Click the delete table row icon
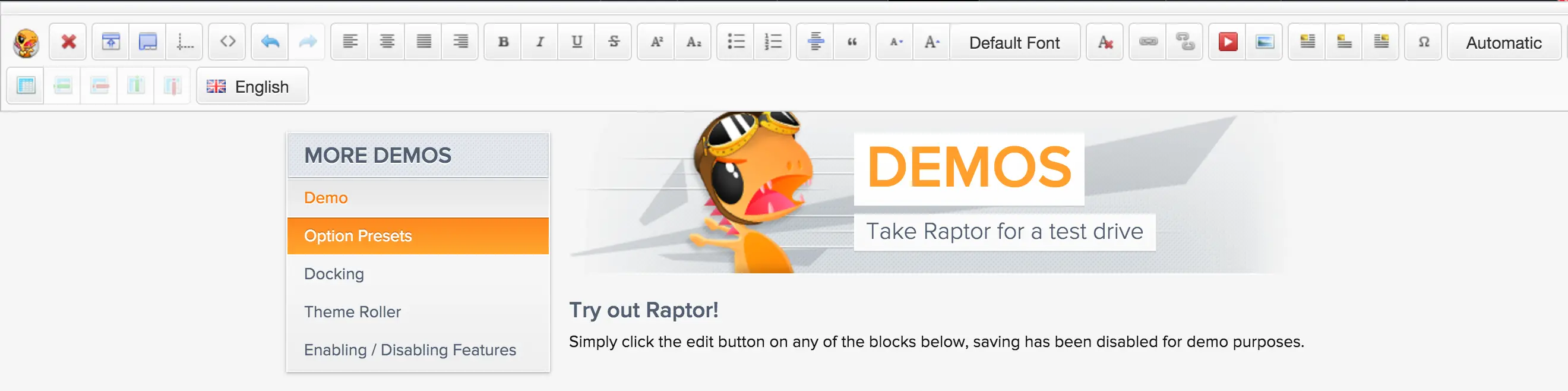Viewport: 1568px width, 391px height. (x=99, y=86)
